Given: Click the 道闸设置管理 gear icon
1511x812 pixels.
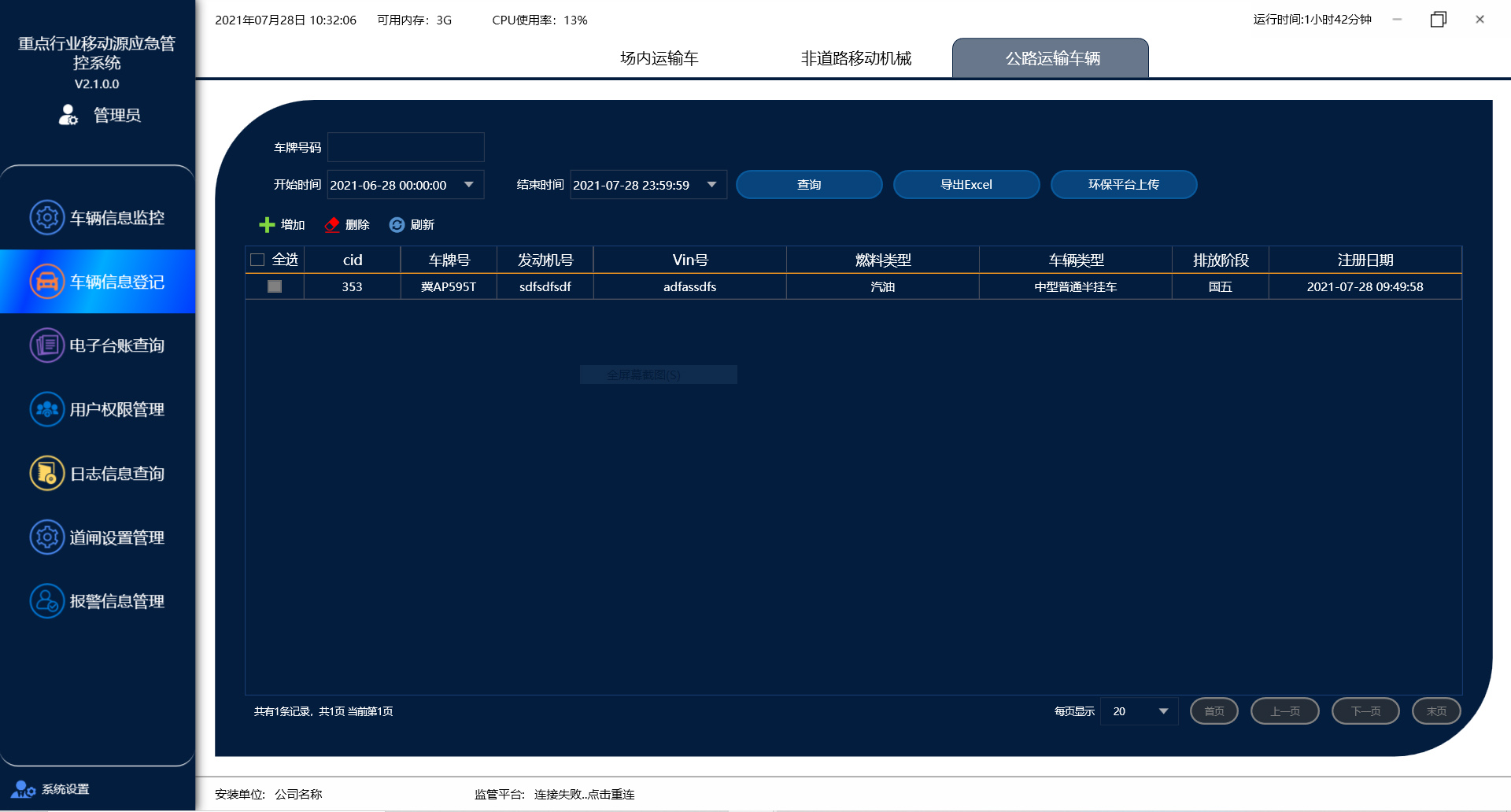Looking at the screenshot, I should (x=46, y=537).
